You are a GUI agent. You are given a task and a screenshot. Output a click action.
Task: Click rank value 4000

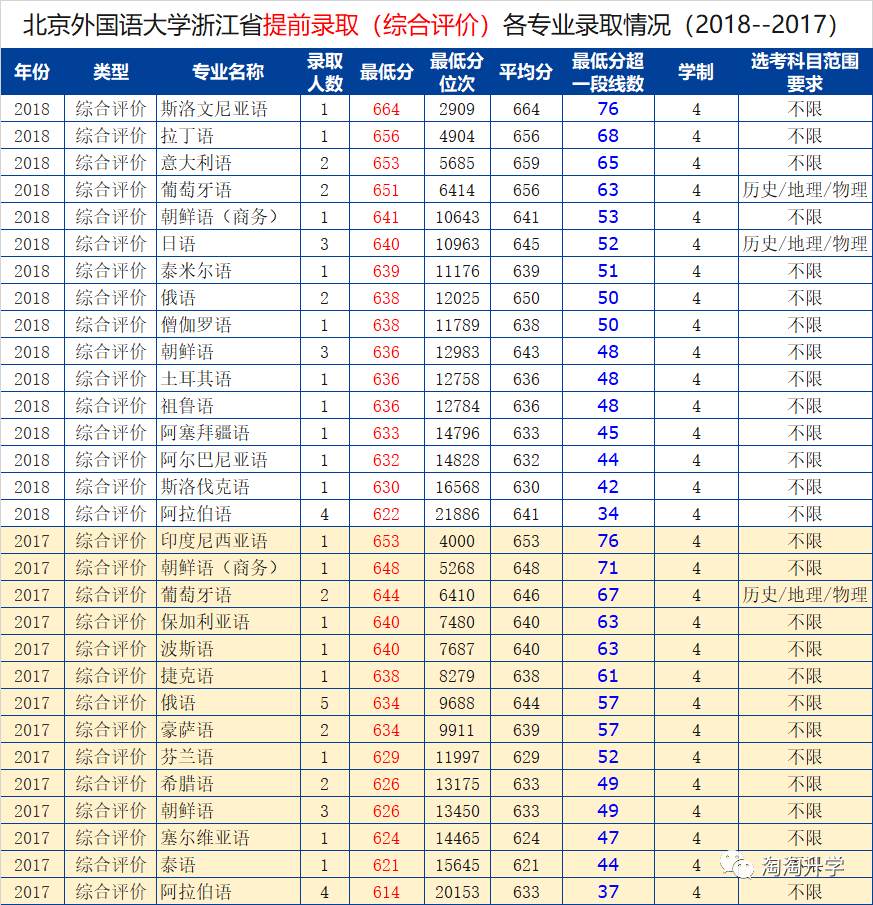point(456,541)
